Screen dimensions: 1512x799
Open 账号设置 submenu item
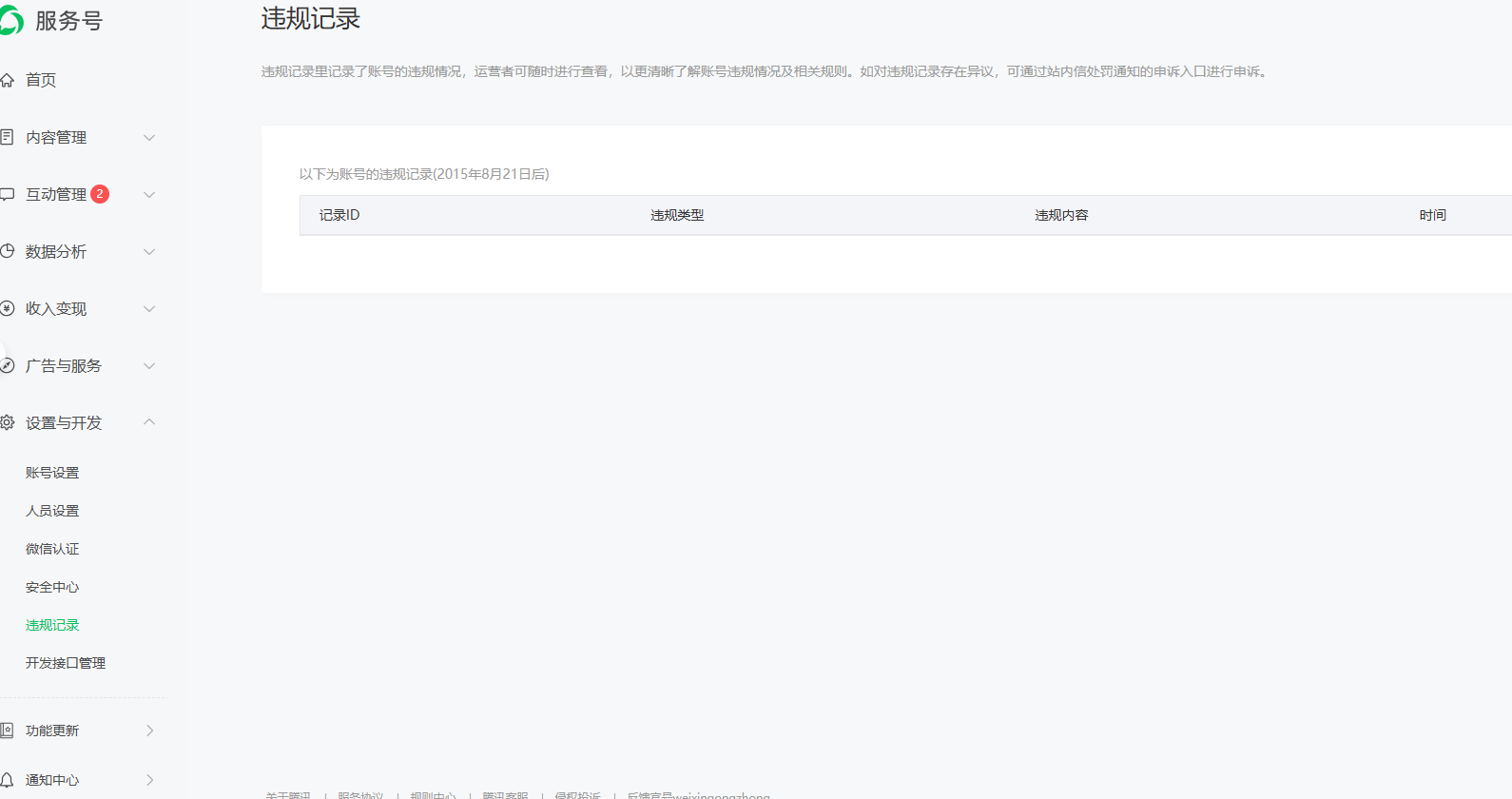tap(52, 473)
